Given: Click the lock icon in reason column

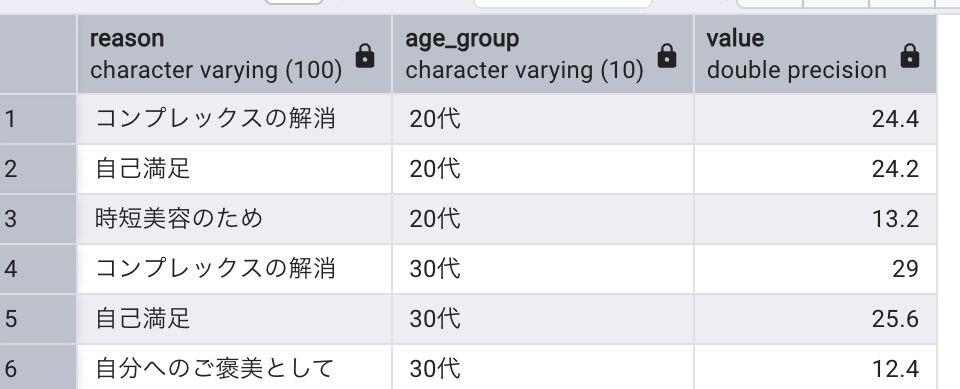Looking at the screenshot, I should 365,56.
